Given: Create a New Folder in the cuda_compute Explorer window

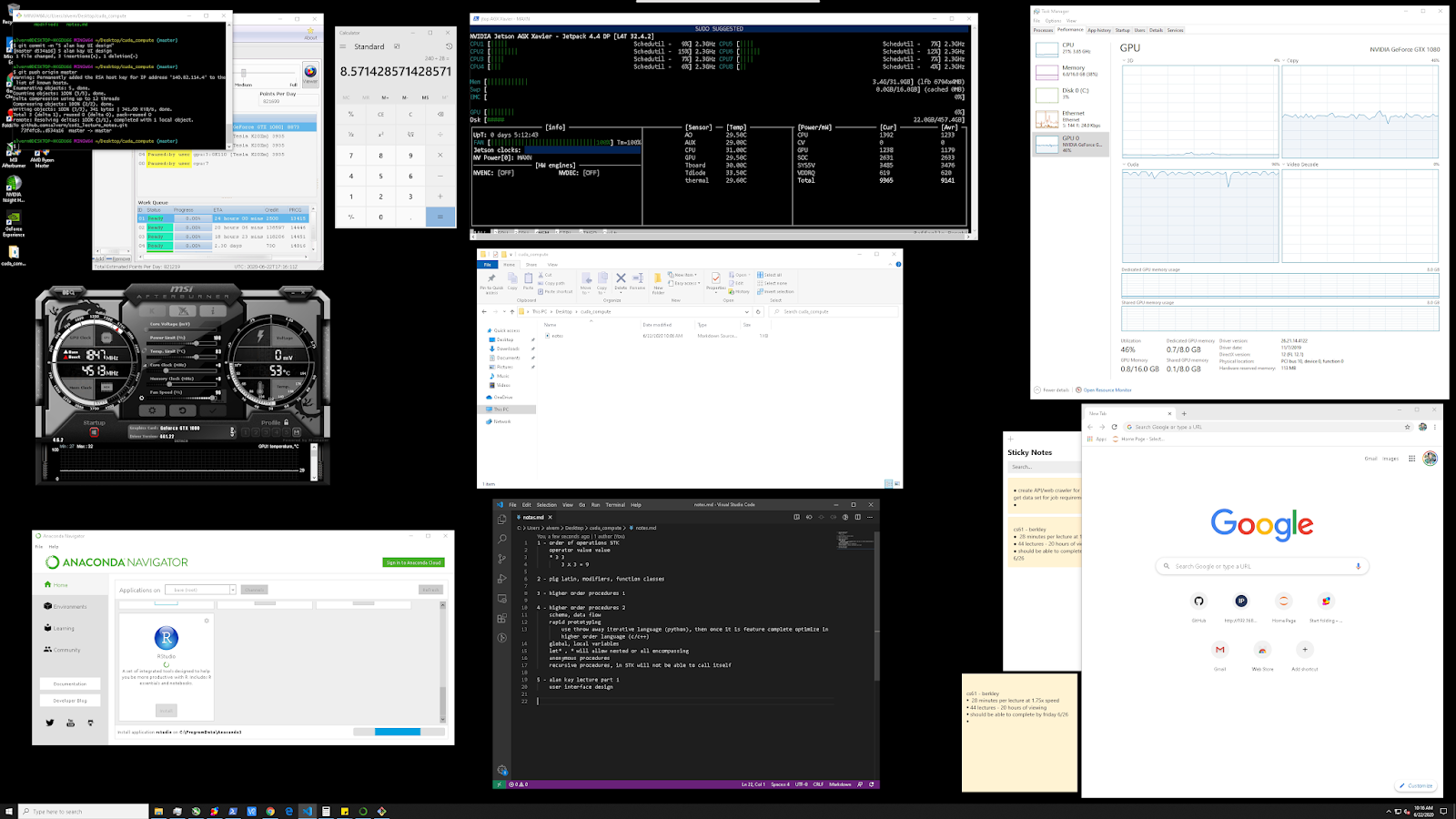Looking at the screenshot, I should (x=657, y=282).
